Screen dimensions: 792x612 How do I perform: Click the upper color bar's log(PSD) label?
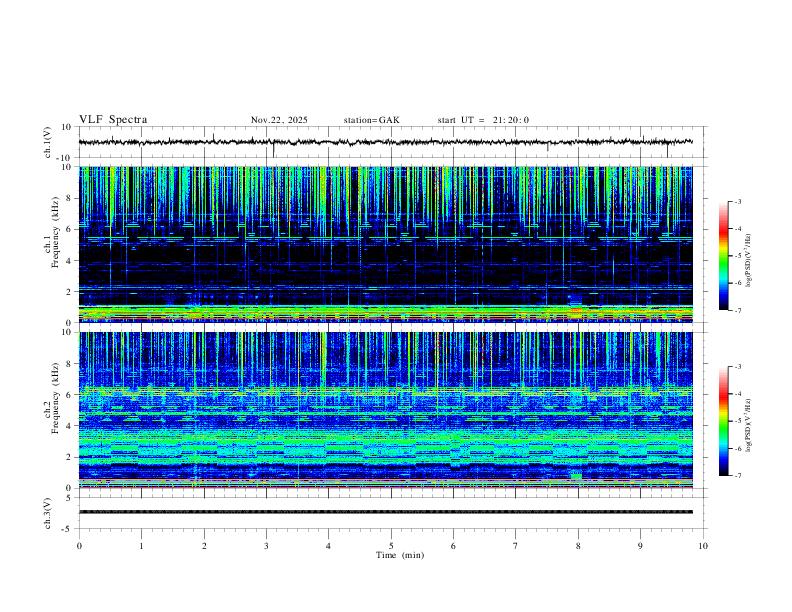click(x=749, y=260)
